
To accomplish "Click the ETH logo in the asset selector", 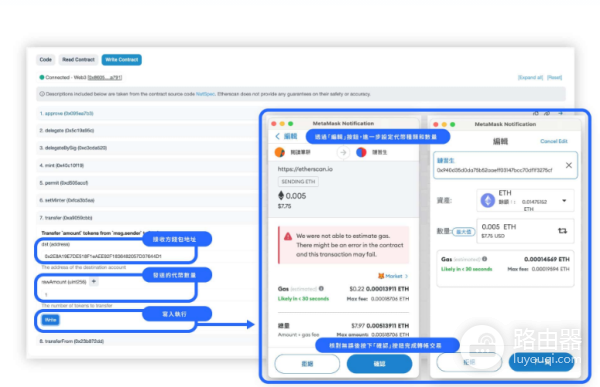I will coord(488,201).
